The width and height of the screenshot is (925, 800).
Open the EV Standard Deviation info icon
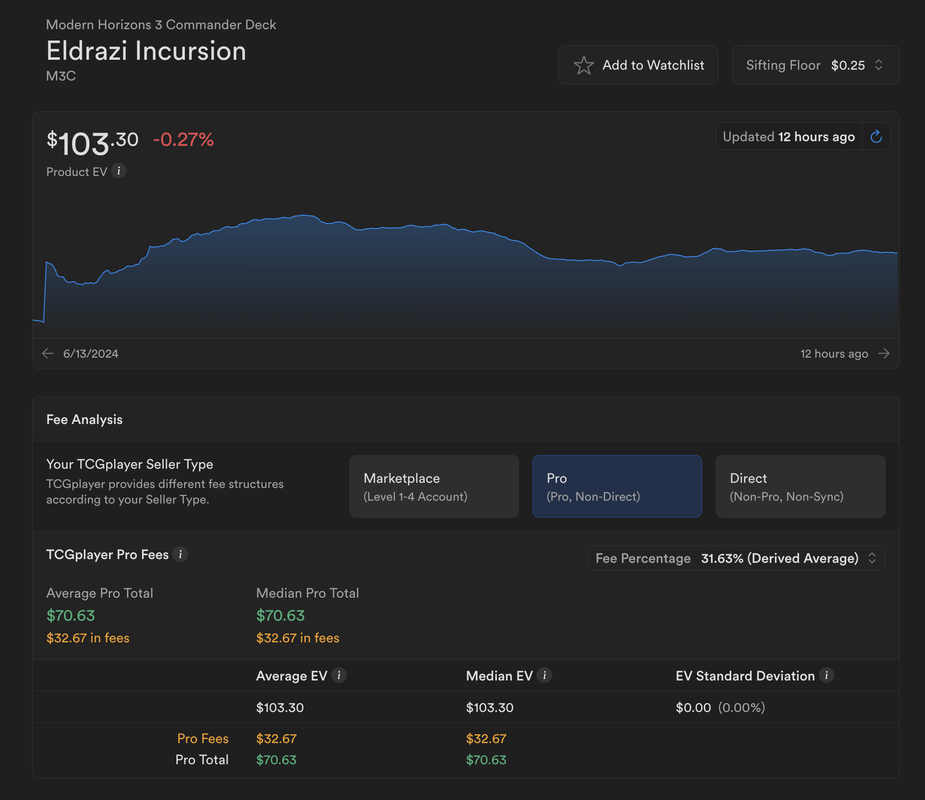pyautogui.click(x=826, y=676)
